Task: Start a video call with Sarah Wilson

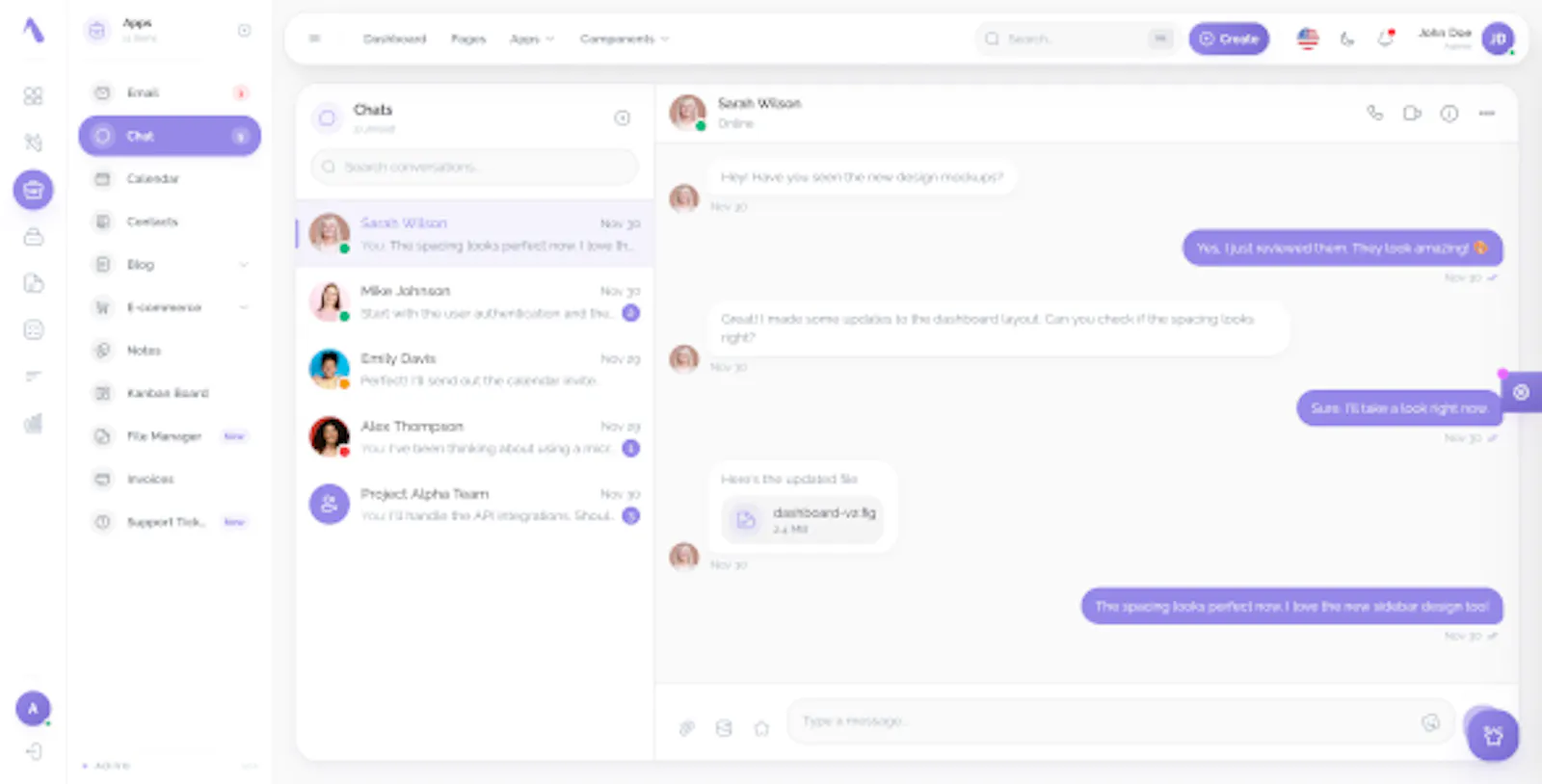Action: click(x=1412, y=114)
